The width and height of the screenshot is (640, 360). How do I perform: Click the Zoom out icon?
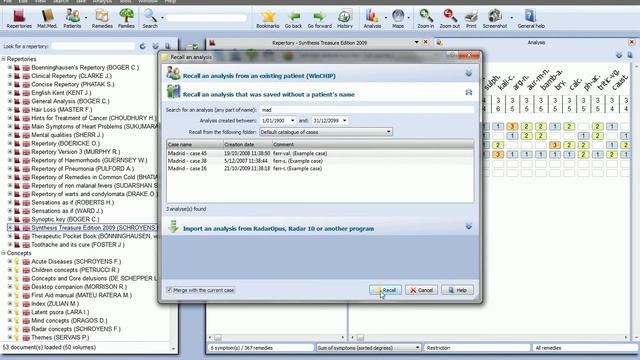(449, 18)
